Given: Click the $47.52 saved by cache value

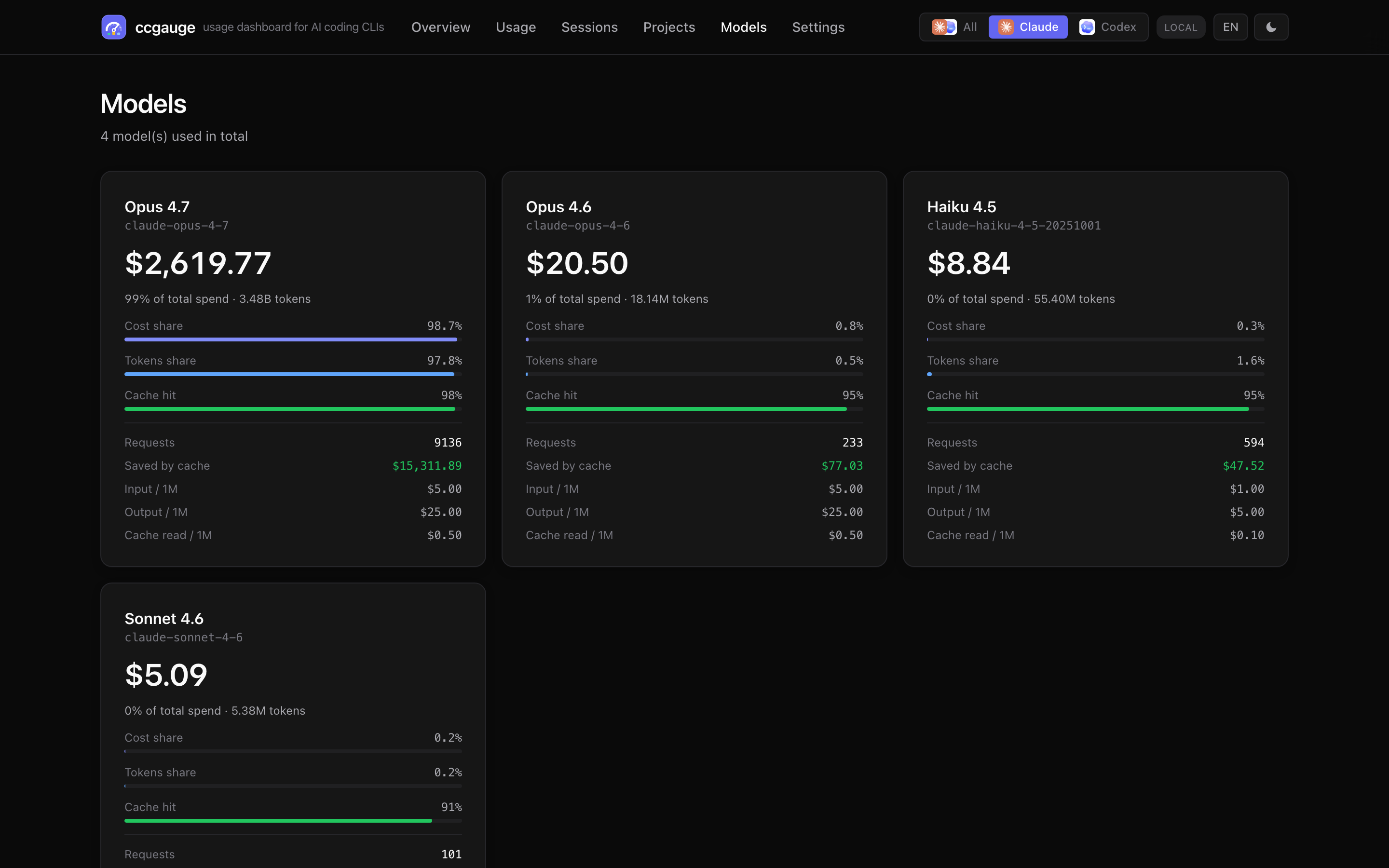Looking at the screenshot, I should pyautogui.click(x=1243, y=465).
